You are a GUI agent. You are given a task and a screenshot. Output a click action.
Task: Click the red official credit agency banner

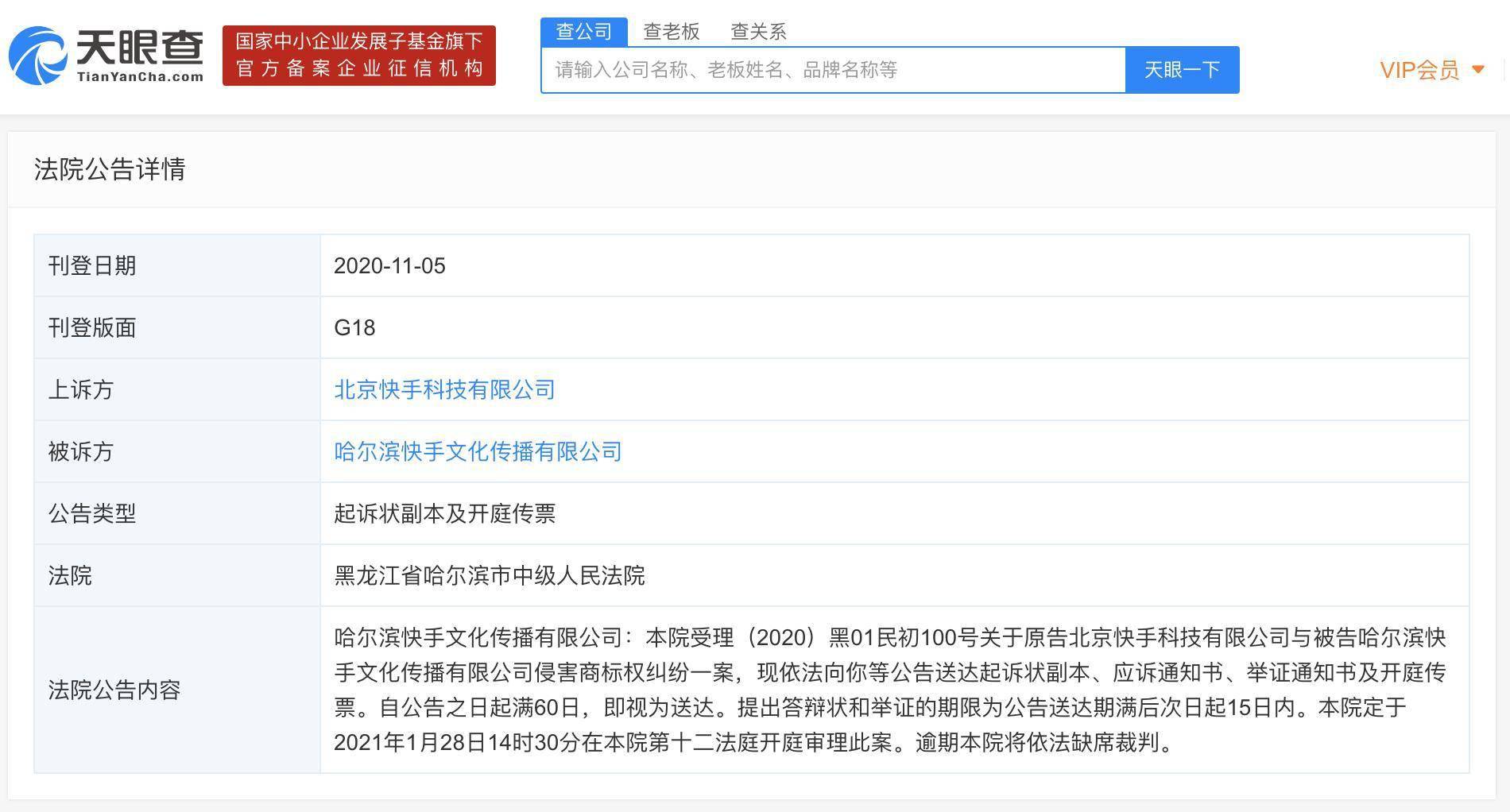359,56
